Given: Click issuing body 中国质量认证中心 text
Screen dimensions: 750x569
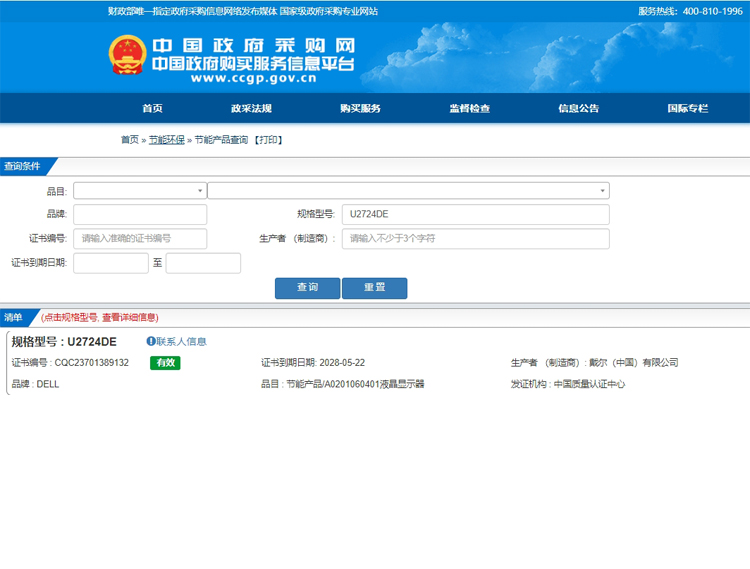Looking at the screenshot, I should (x=589, y=384).
